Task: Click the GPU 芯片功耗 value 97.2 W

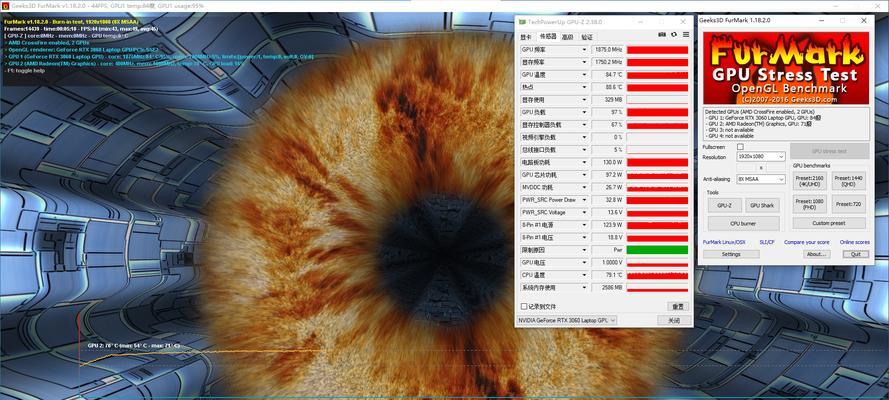Action: tap(607, 175)
